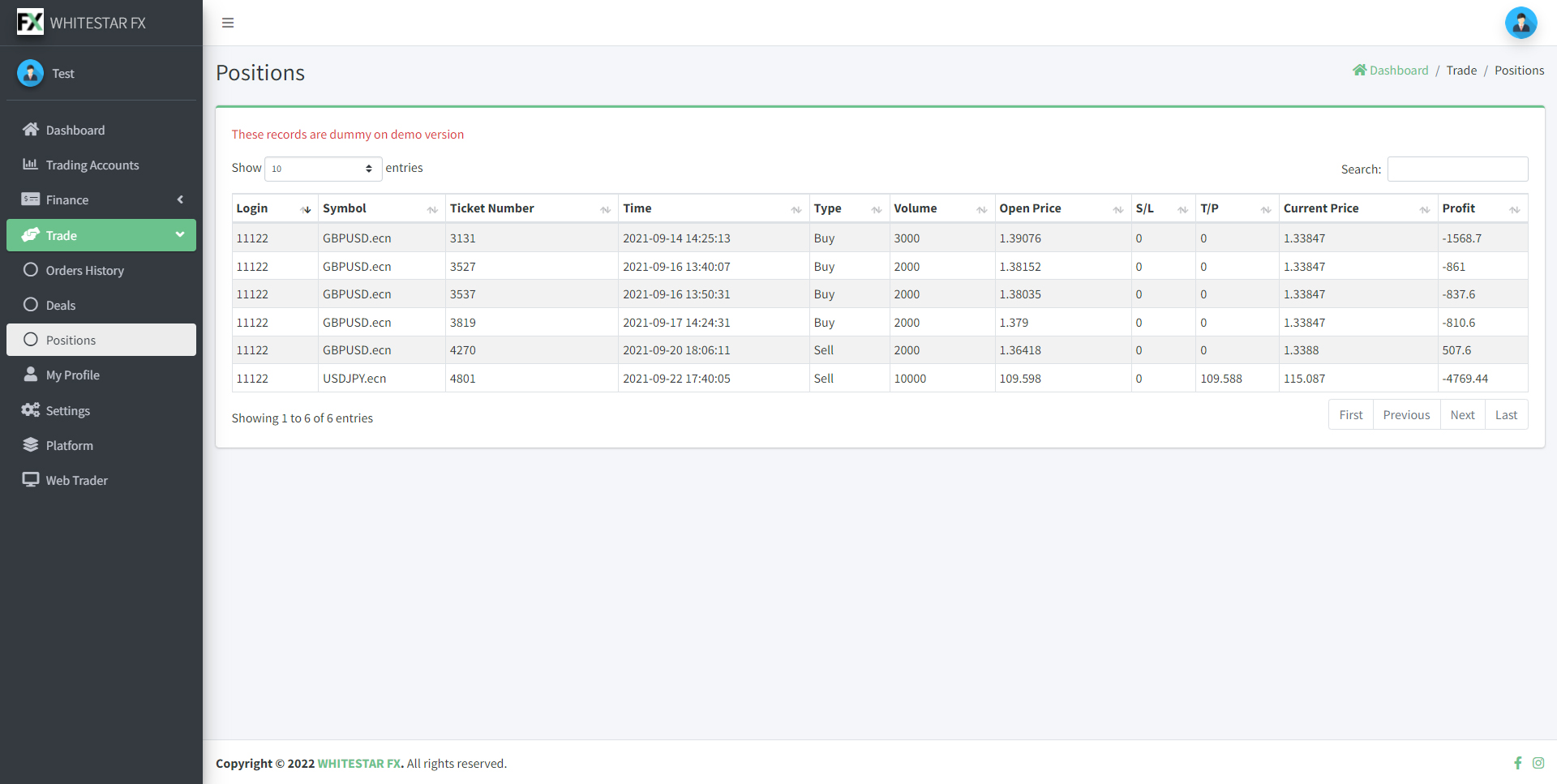Viewport: 1557px width, 784px height.
Task: Click the Trade breadcrumb text
Action: pos(1461,71)
